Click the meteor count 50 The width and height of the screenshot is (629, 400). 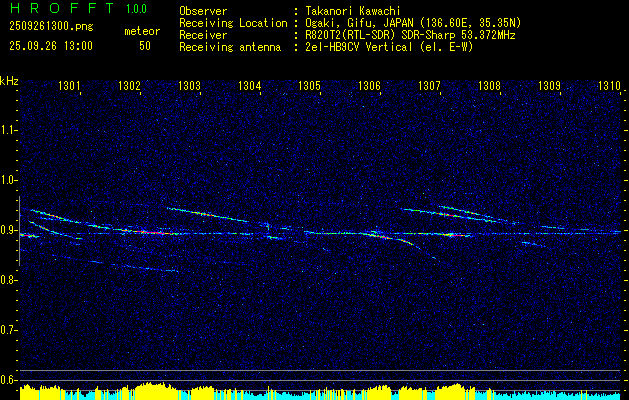[x=145, y=46]
